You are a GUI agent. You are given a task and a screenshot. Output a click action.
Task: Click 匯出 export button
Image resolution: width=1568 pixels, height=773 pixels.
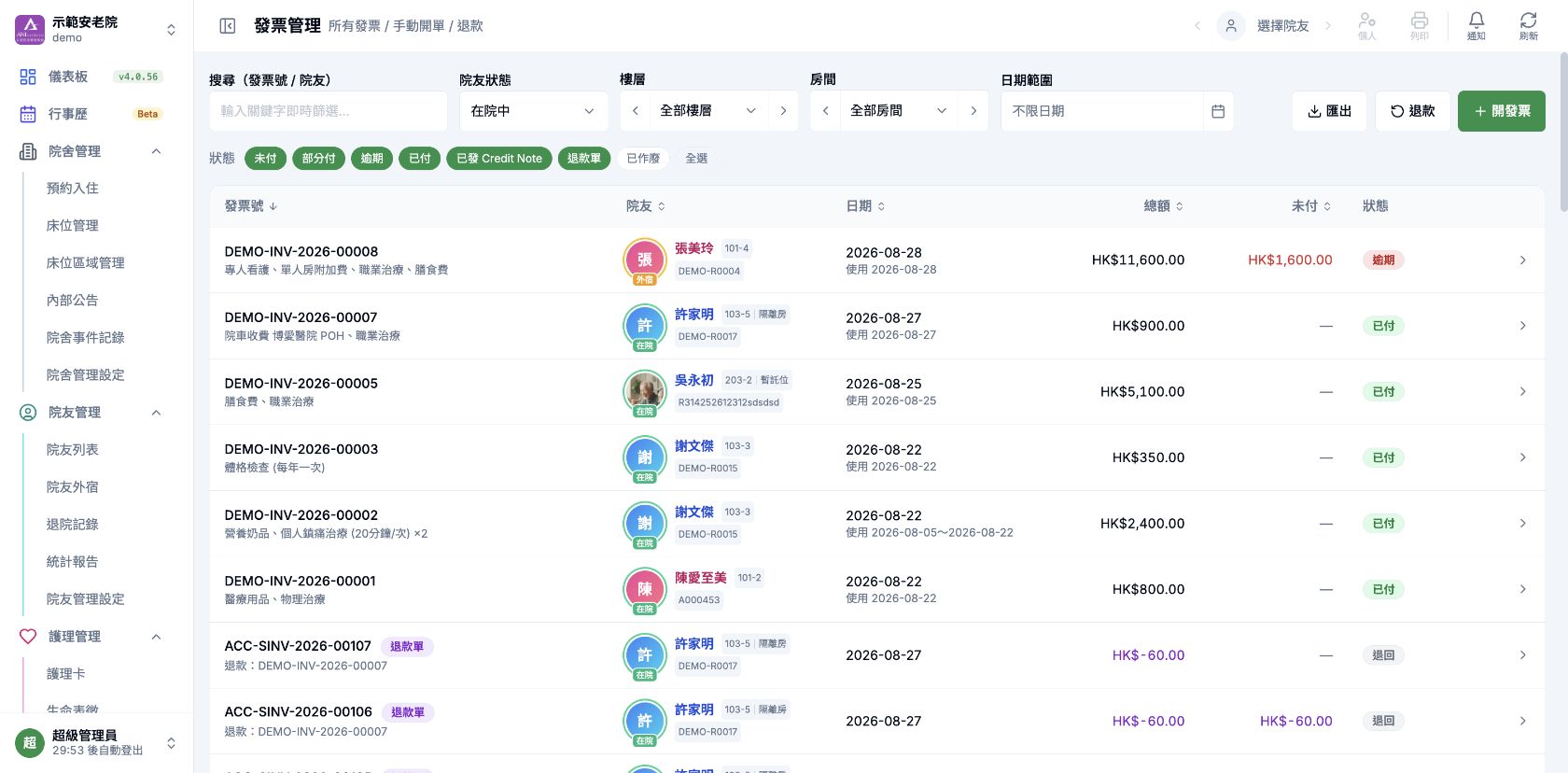point(1329,111)
